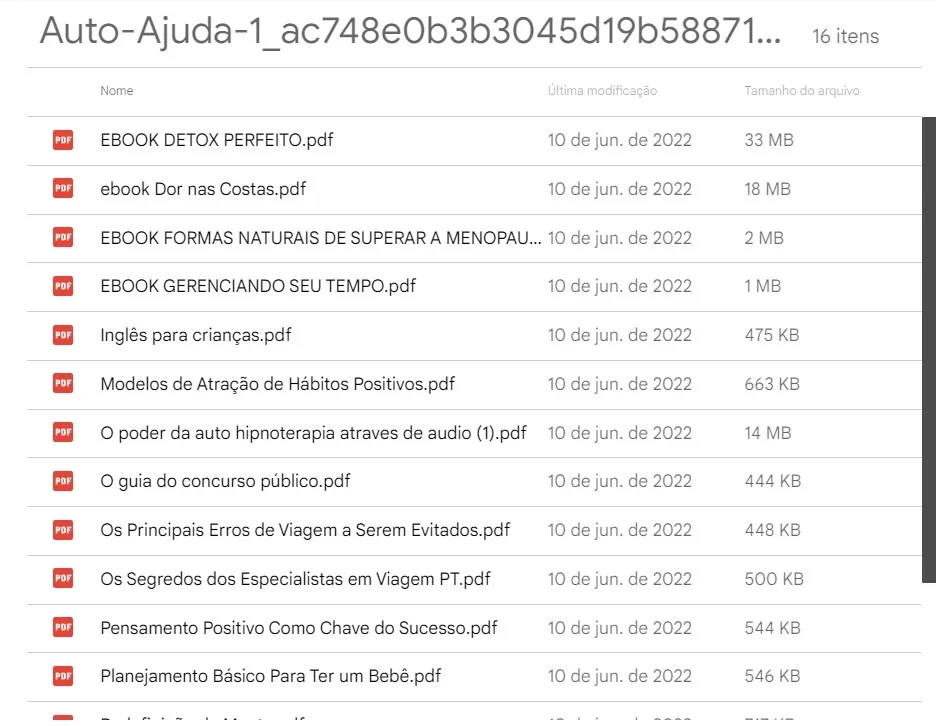Click PDF icon for O poder da auto hipnoterapia
The height and width of the screenshot is (726, 936).
coord(63,433)
